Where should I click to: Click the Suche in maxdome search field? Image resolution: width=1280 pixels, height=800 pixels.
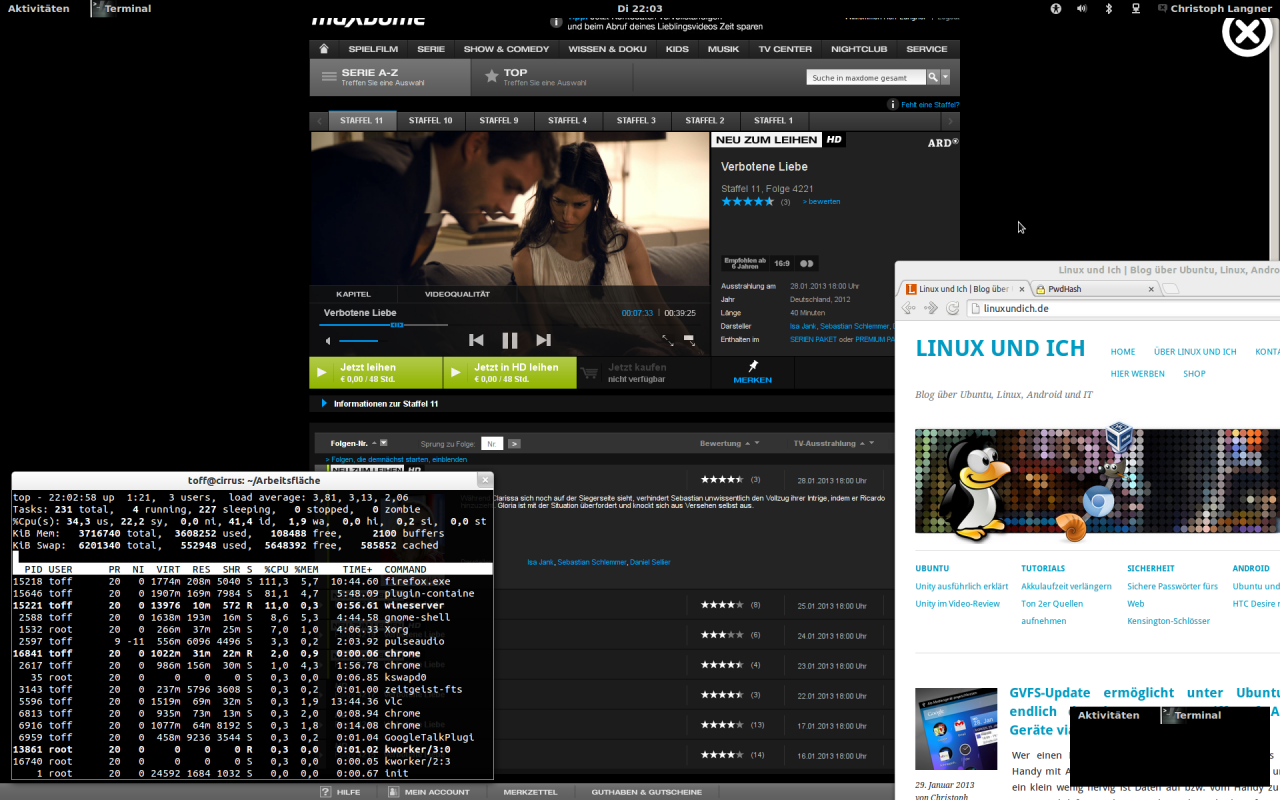pos(866,77)
